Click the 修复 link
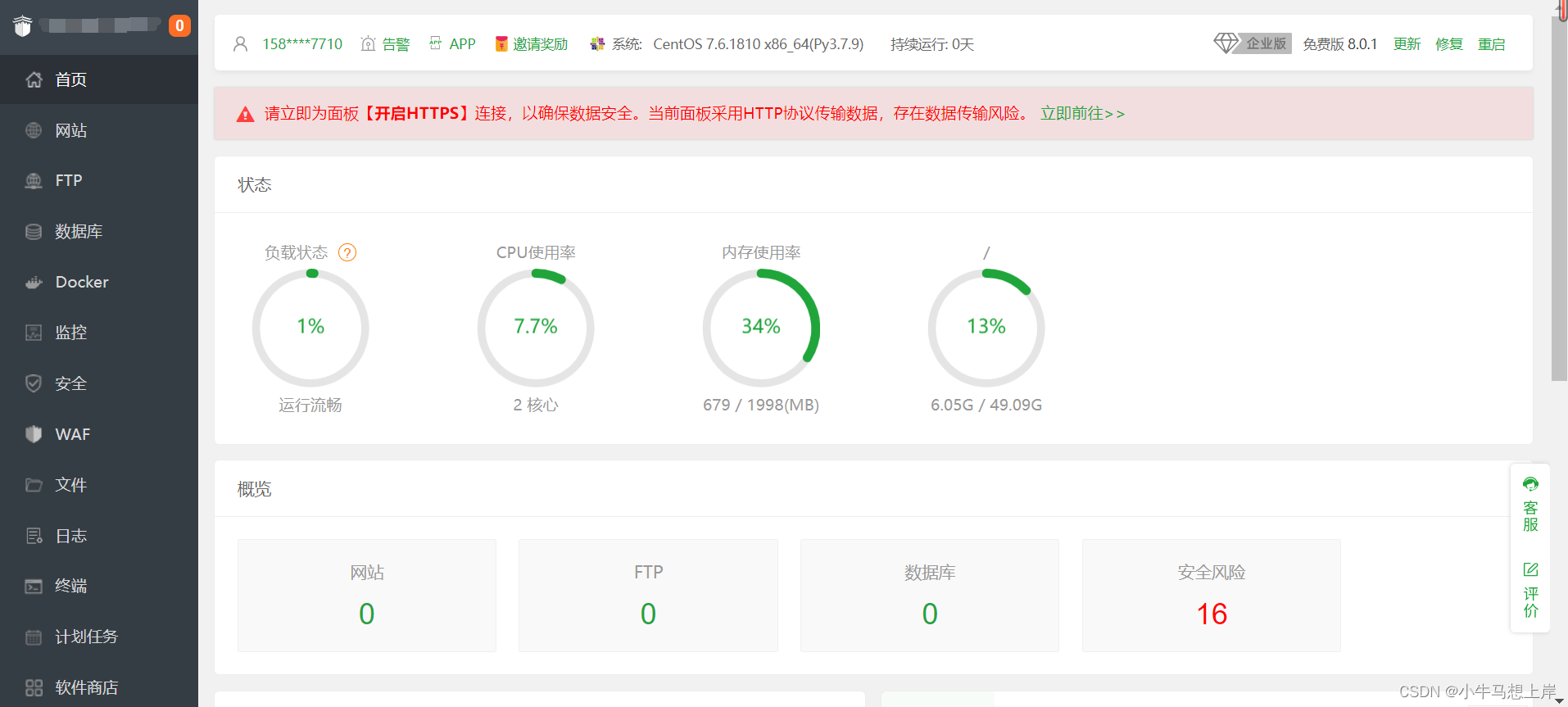The height and width of the screenshot is (707, 1568). [1448, 44]
